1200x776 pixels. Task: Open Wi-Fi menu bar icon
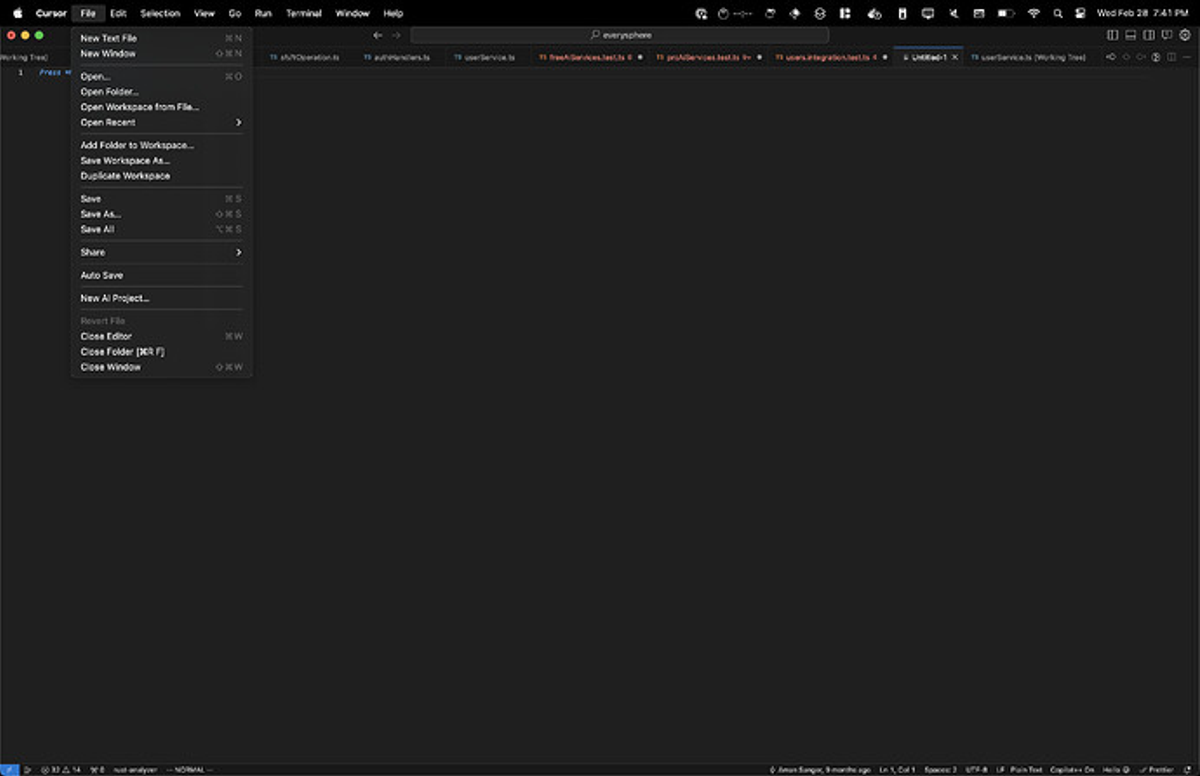click(1034, 13)
